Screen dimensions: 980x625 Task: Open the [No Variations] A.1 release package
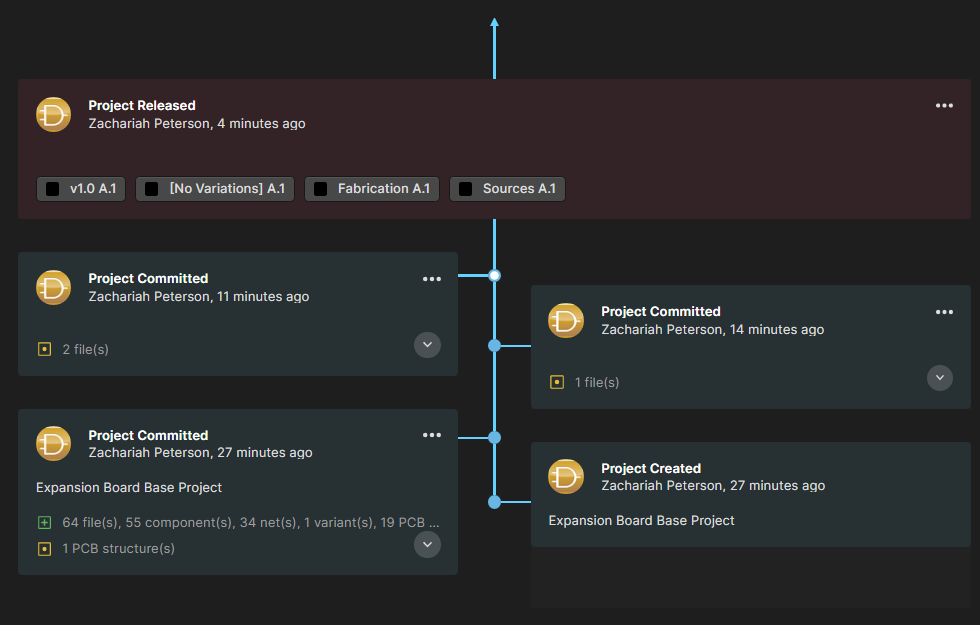215,189
